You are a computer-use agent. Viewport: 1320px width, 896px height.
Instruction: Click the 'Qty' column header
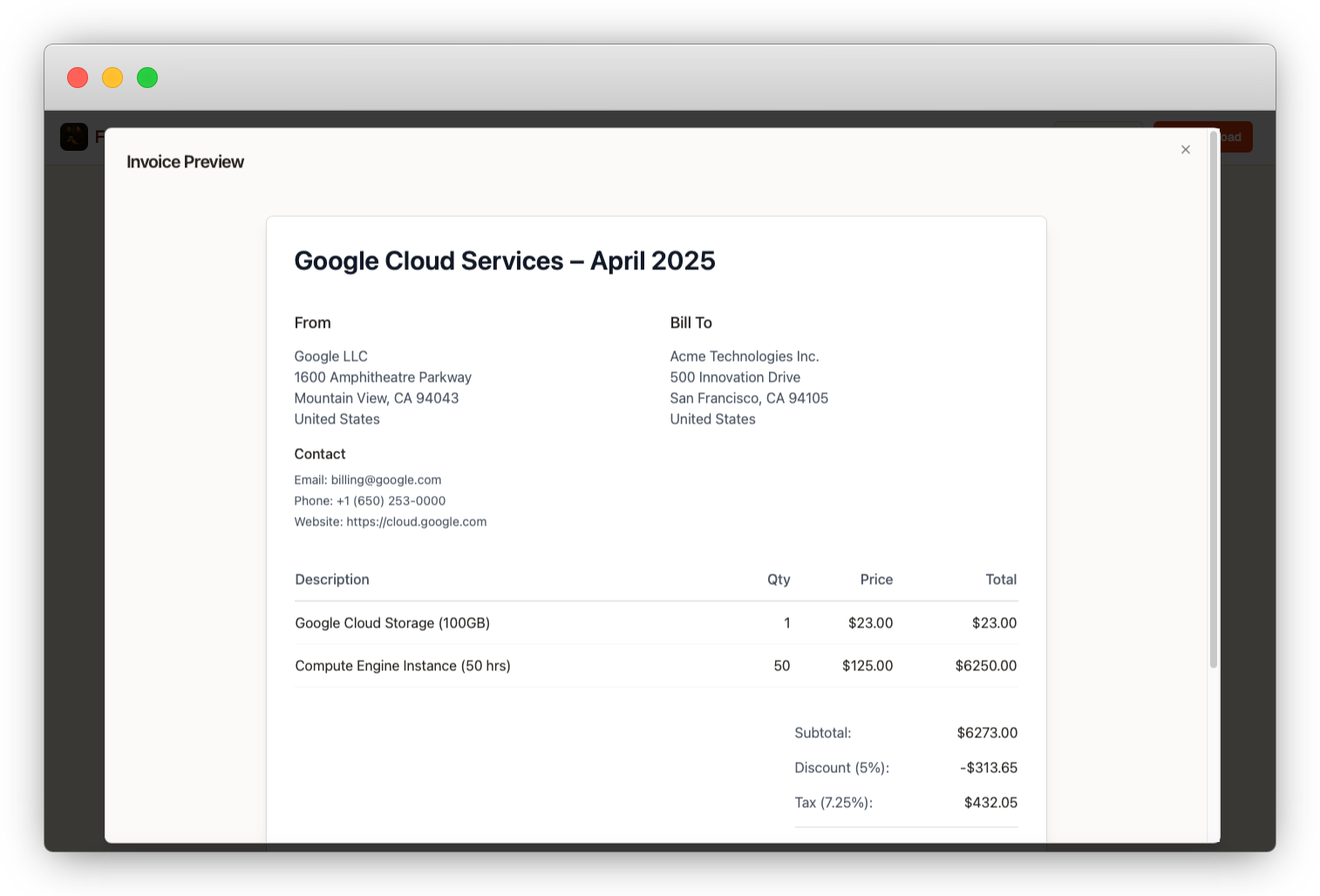779,580
